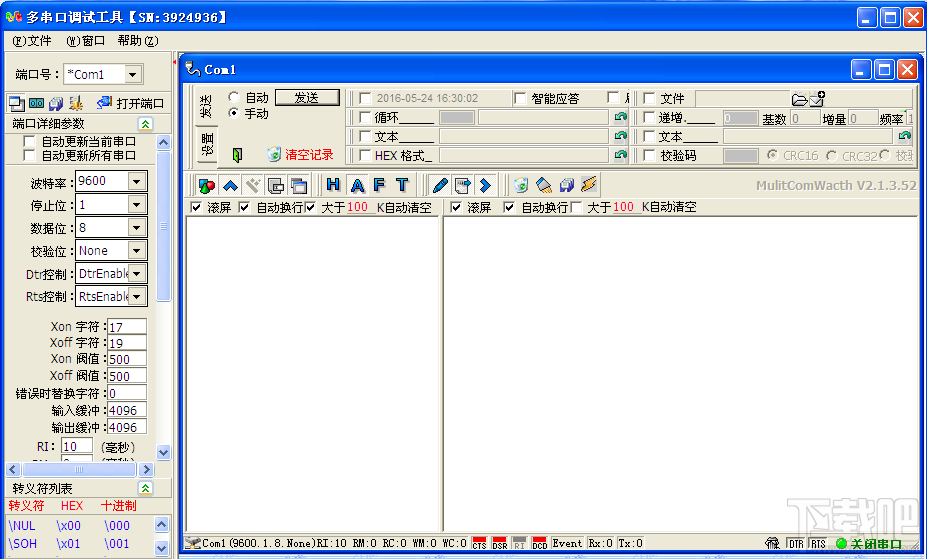The width and height of the screenshot is (927, 559).
Task: Click the letter A ASCII display icon
Action: click(x=357, y=185)
